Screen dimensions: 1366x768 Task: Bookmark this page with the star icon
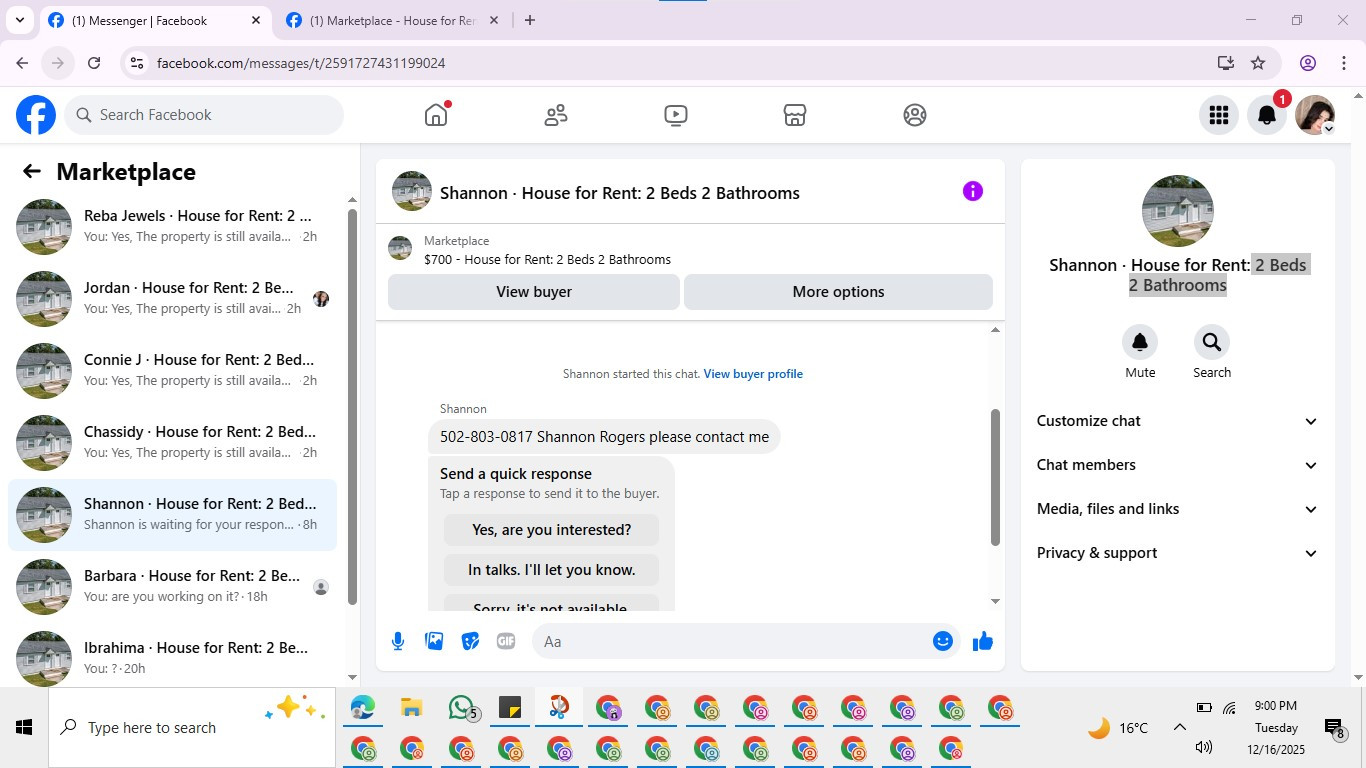tap(1258, 63)
